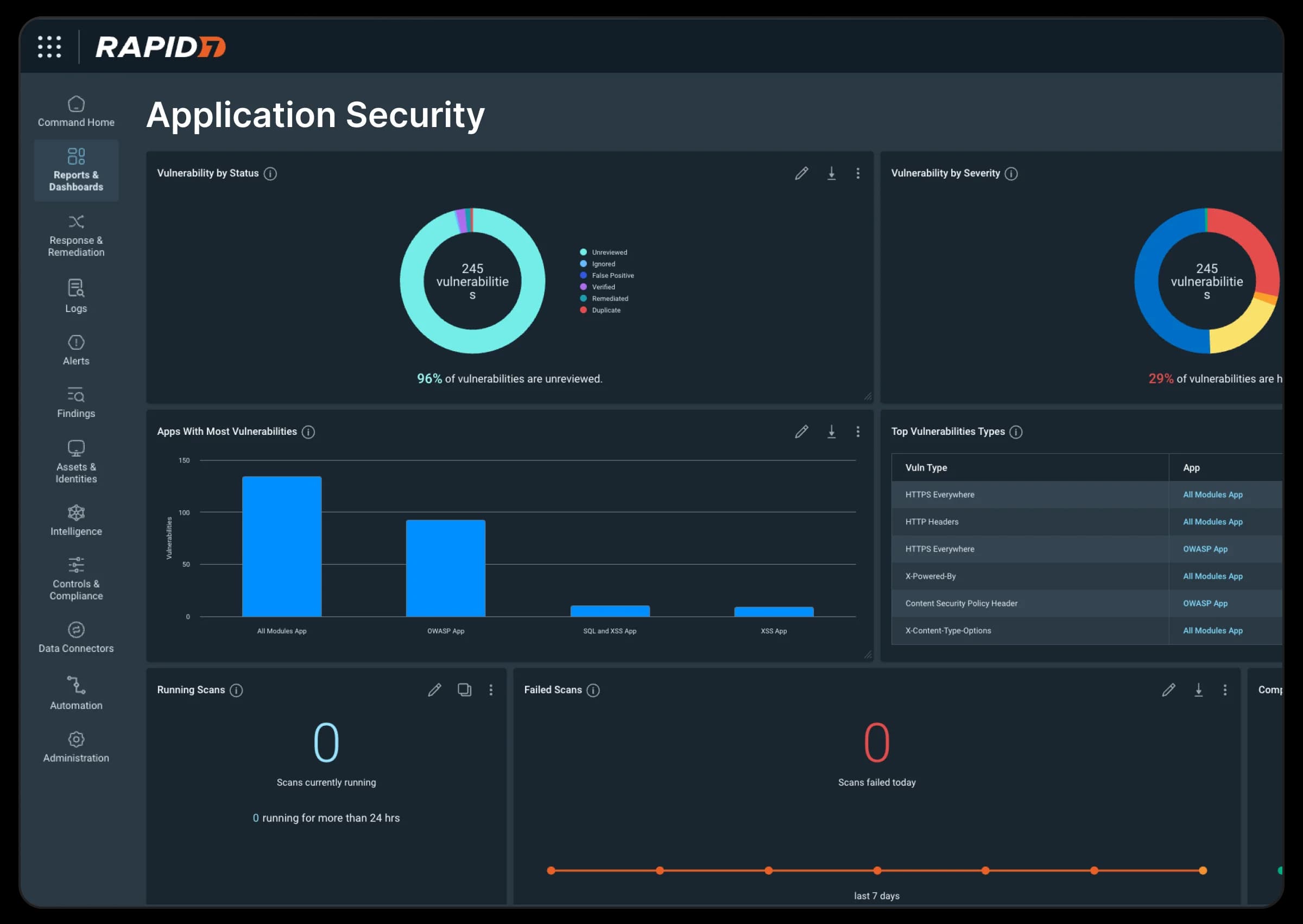Open the Logs section

point(76,296)
